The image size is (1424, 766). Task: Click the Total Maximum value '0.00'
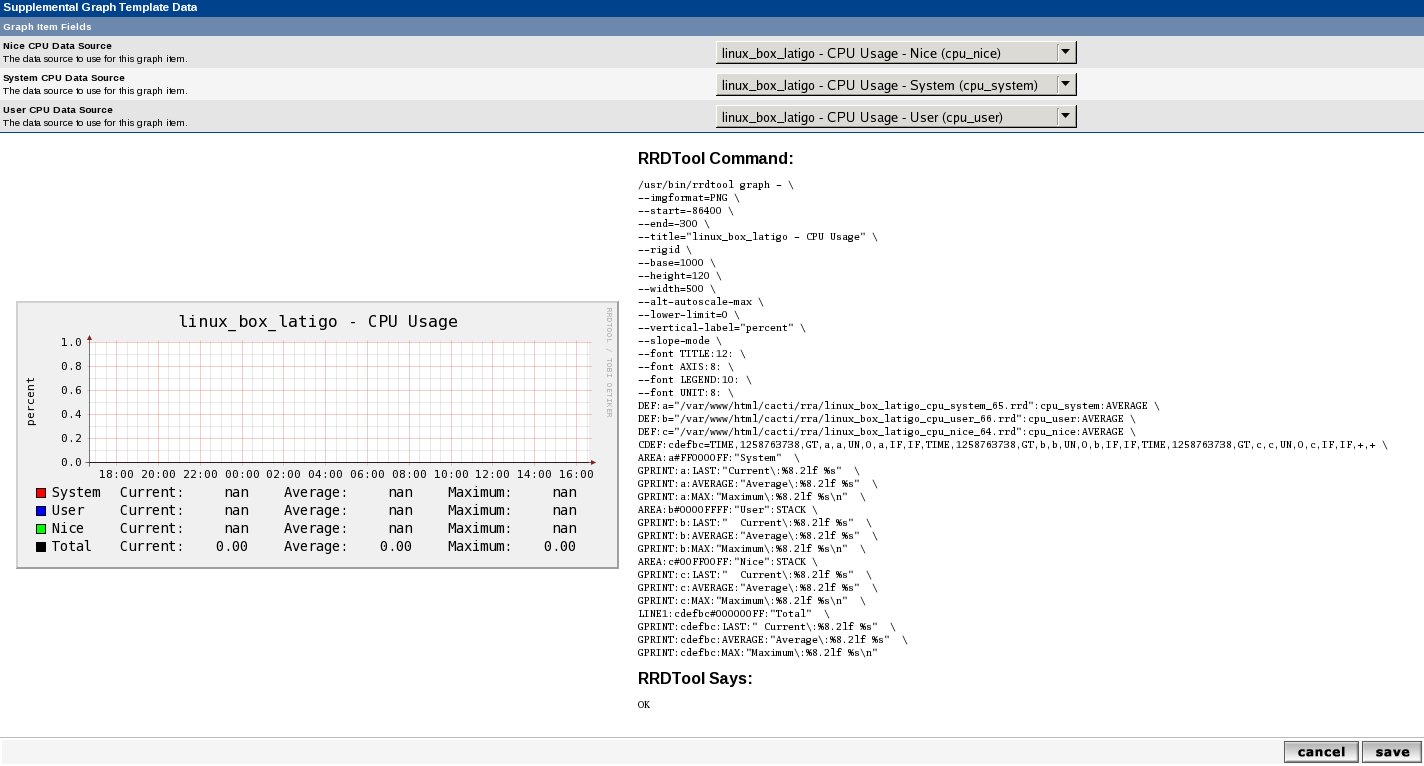coord(560,547)
